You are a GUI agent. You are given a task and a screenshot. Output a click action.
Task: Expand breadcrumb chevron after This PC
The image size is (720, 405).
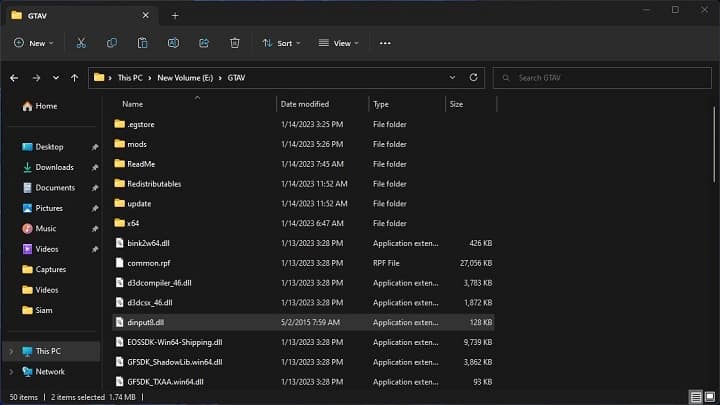coord(150,78)
